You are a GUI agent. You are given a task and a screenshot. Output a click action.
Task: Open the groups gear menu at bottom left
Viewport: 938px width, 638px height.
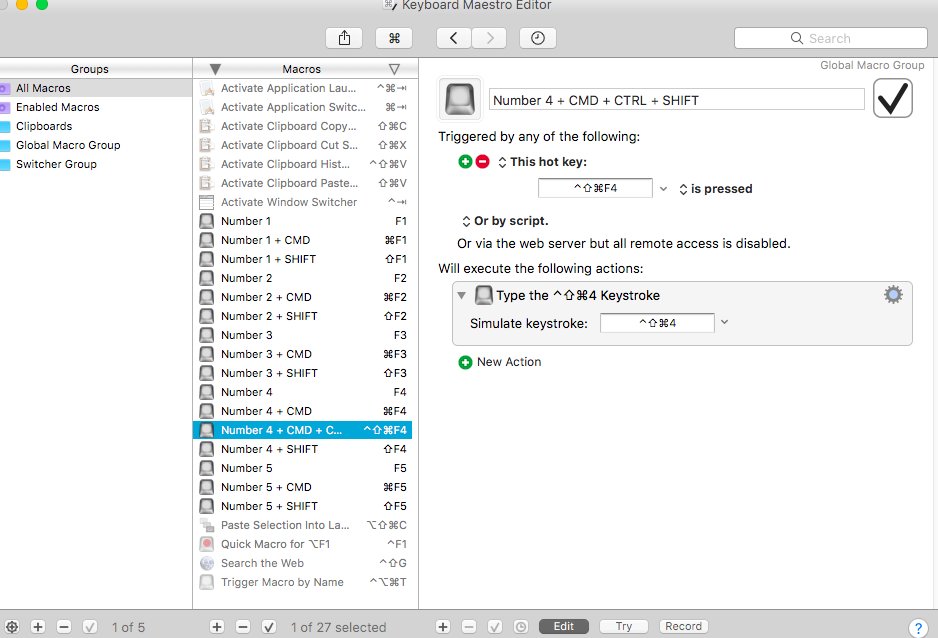point(12,627)
